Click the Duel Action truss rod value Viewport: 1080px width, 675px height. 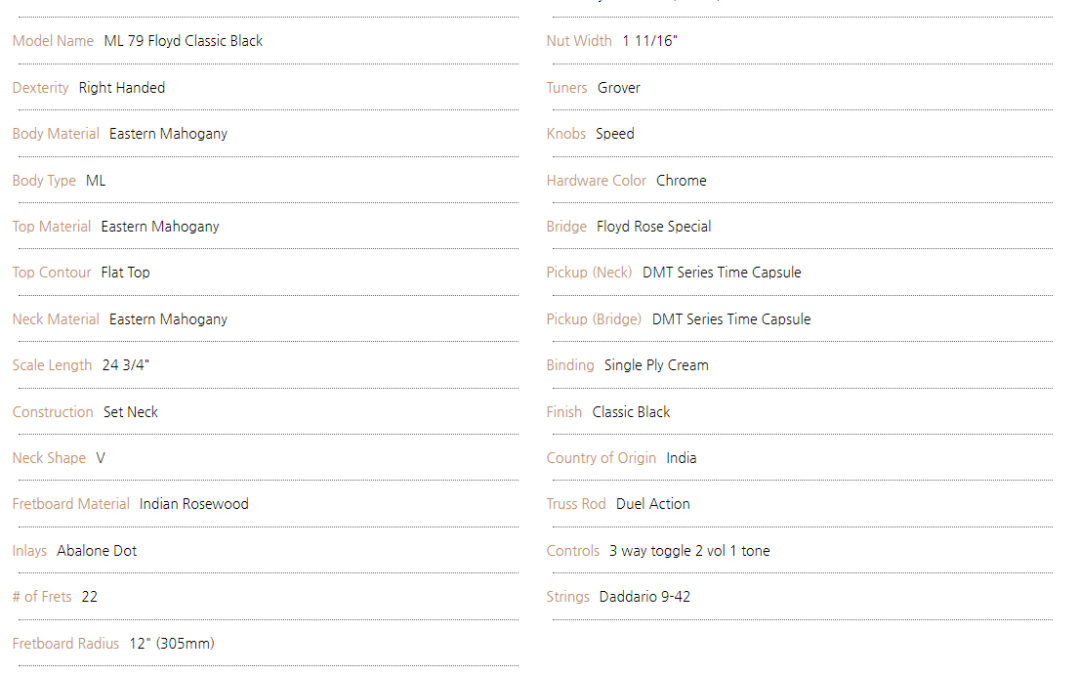pyautogui.click(x=653, y=504)
